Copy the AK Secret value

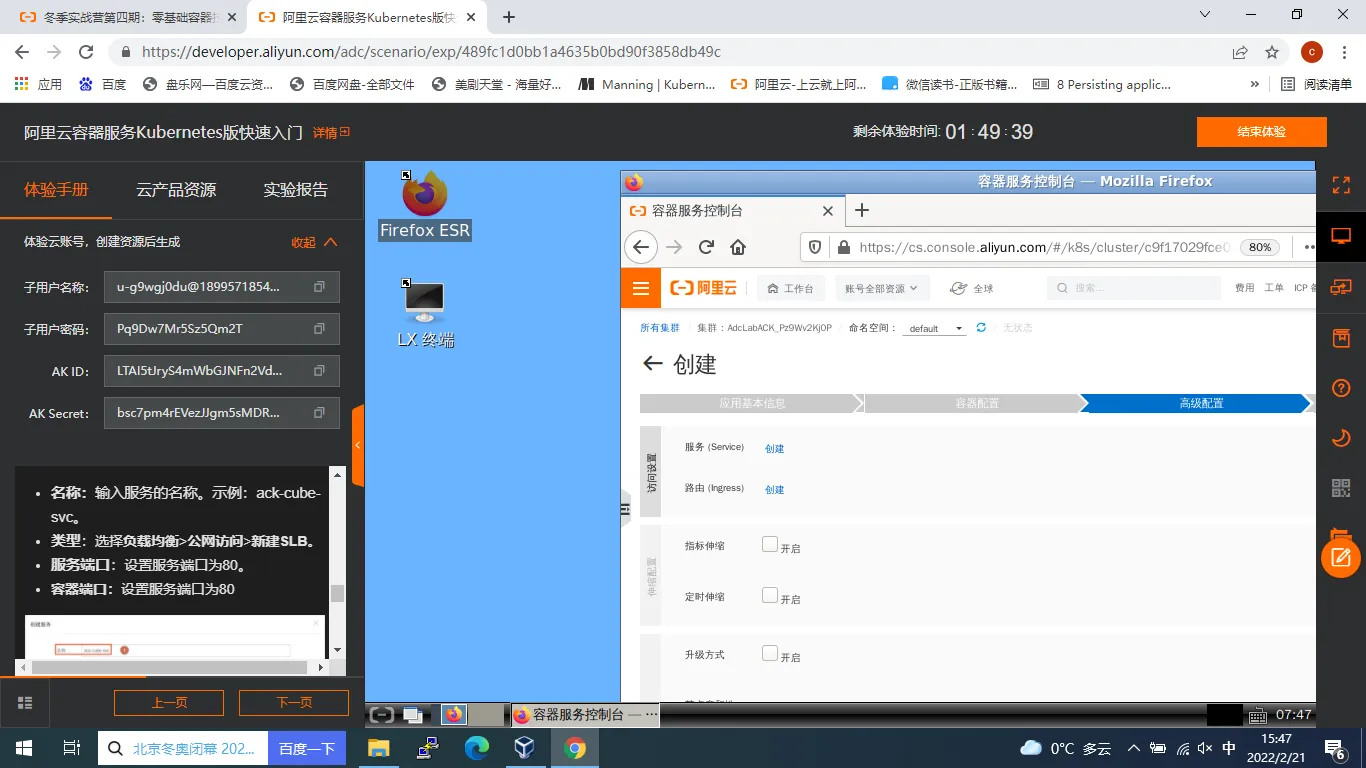(x=319, y=413)
